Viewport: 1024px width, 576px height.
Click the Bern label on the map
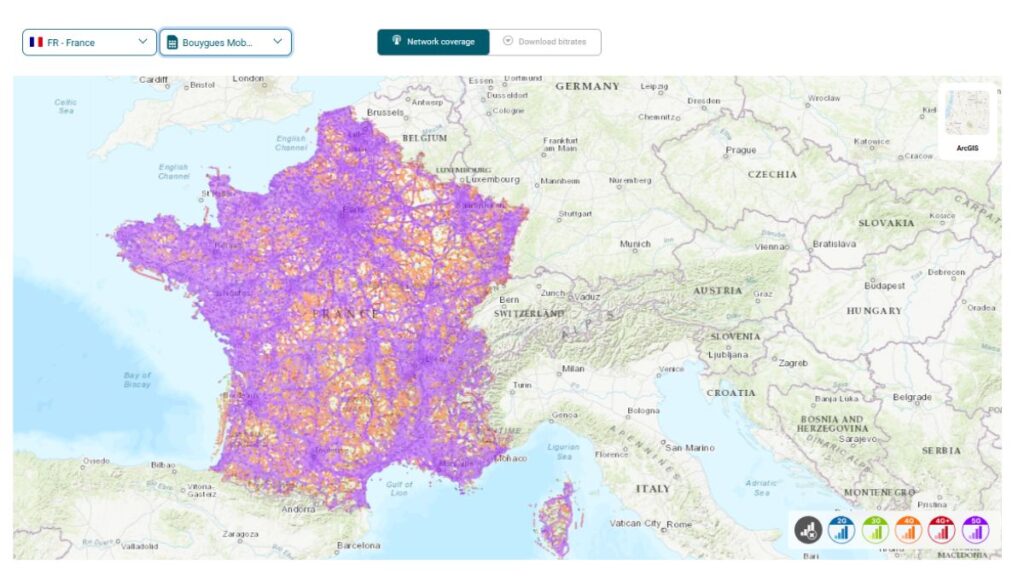[x=509, y=300]
